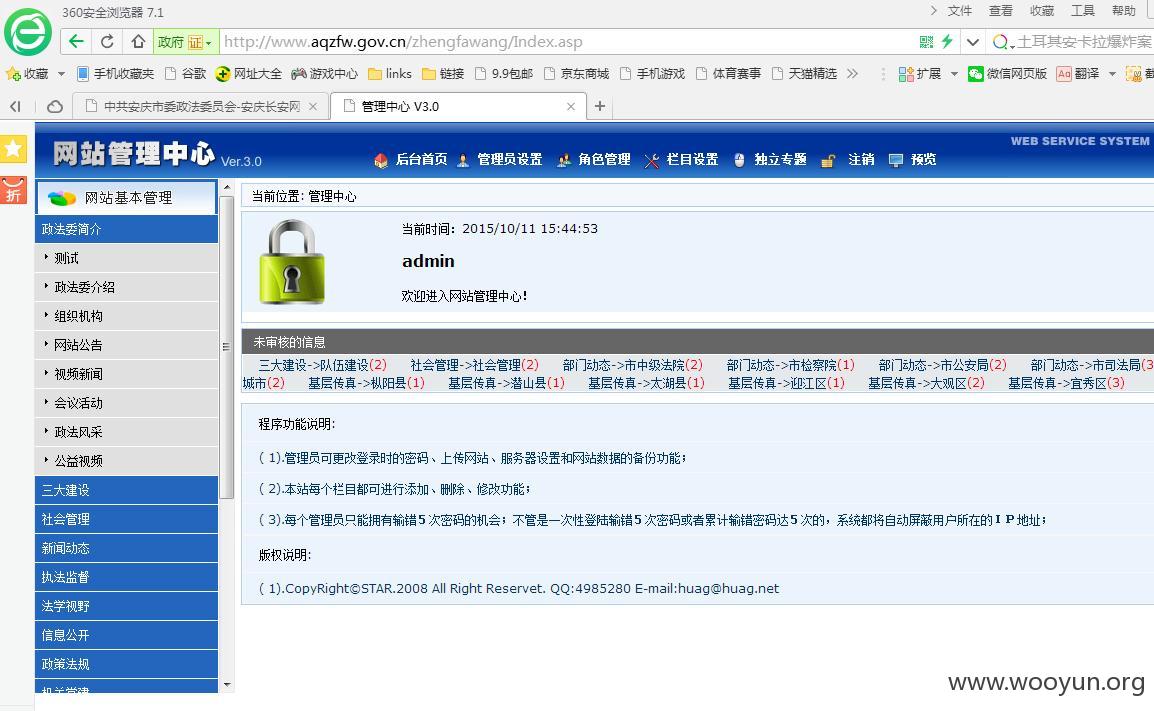Click 部门动态->市中级法院(2) link
Viewport: 1154px width, 711px height.
pyautogui.click(x=633, y=365)
